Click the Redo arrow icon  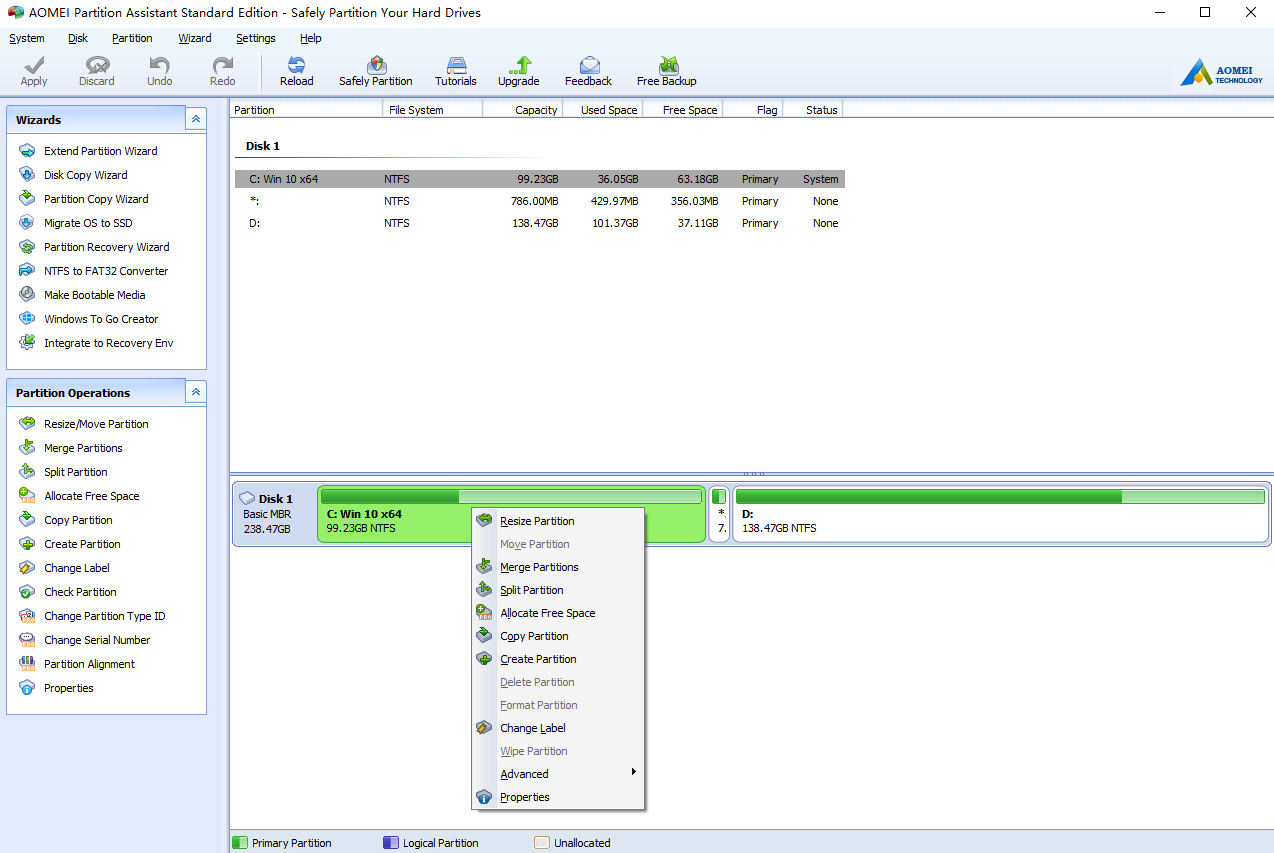coord(223,65)
